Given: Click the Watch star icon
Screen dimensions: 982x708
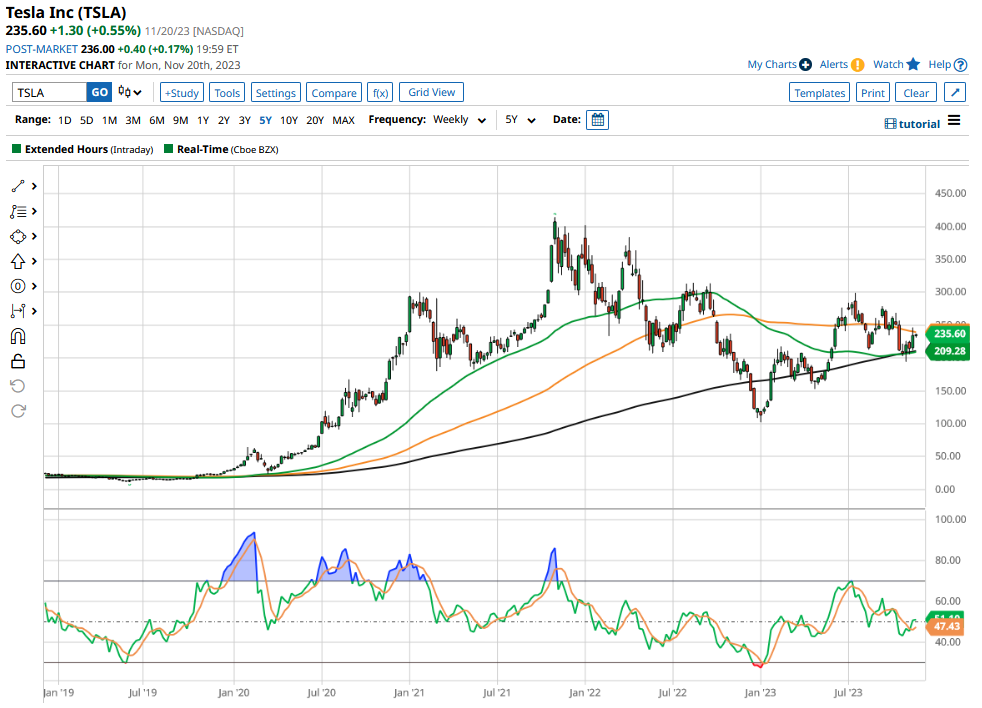Looking at the screenshot, I should click(913, 64).
